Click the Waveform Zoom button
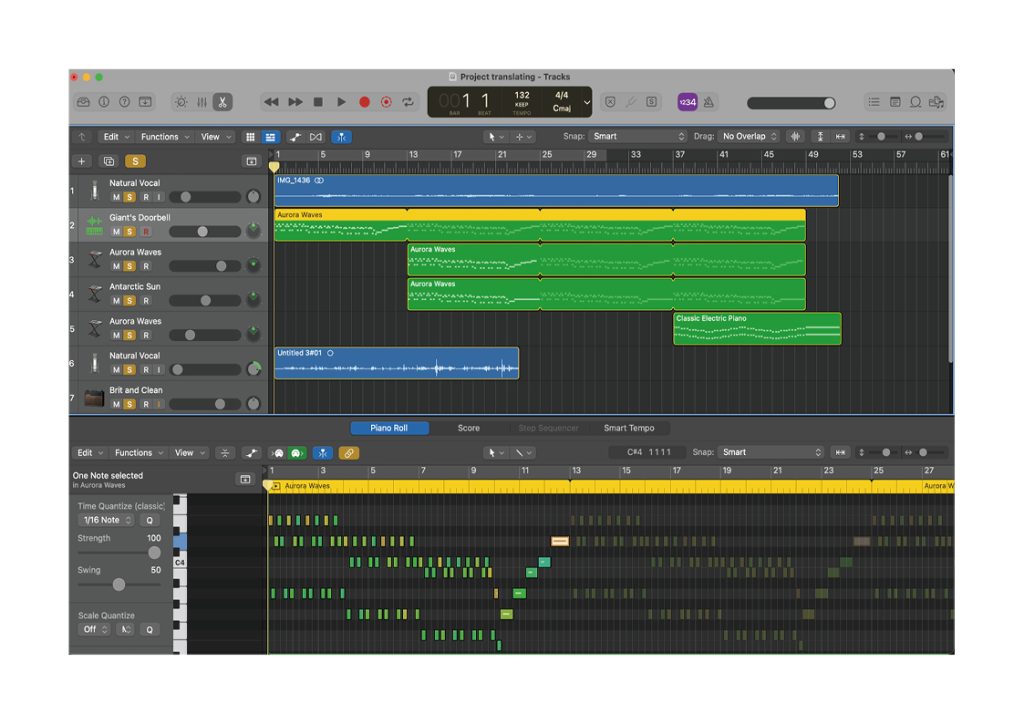1024x724 pixels. (795, 136)
